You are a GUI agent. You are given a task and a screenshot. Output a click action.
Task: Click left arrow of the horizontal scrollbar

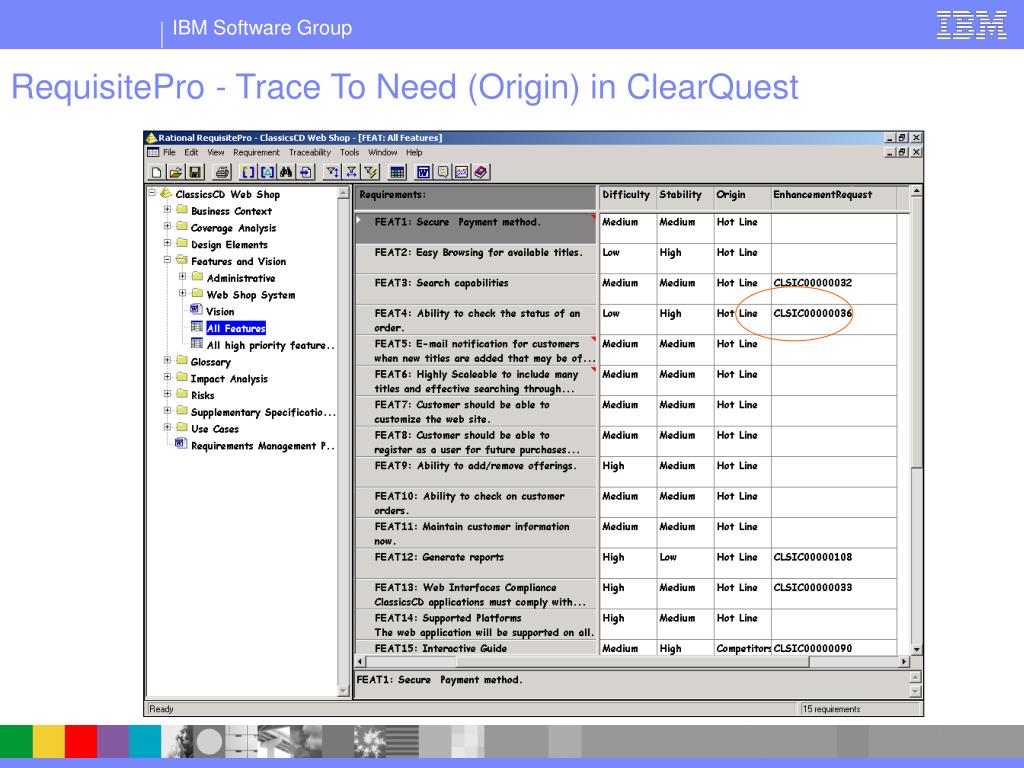click(360, 662)
